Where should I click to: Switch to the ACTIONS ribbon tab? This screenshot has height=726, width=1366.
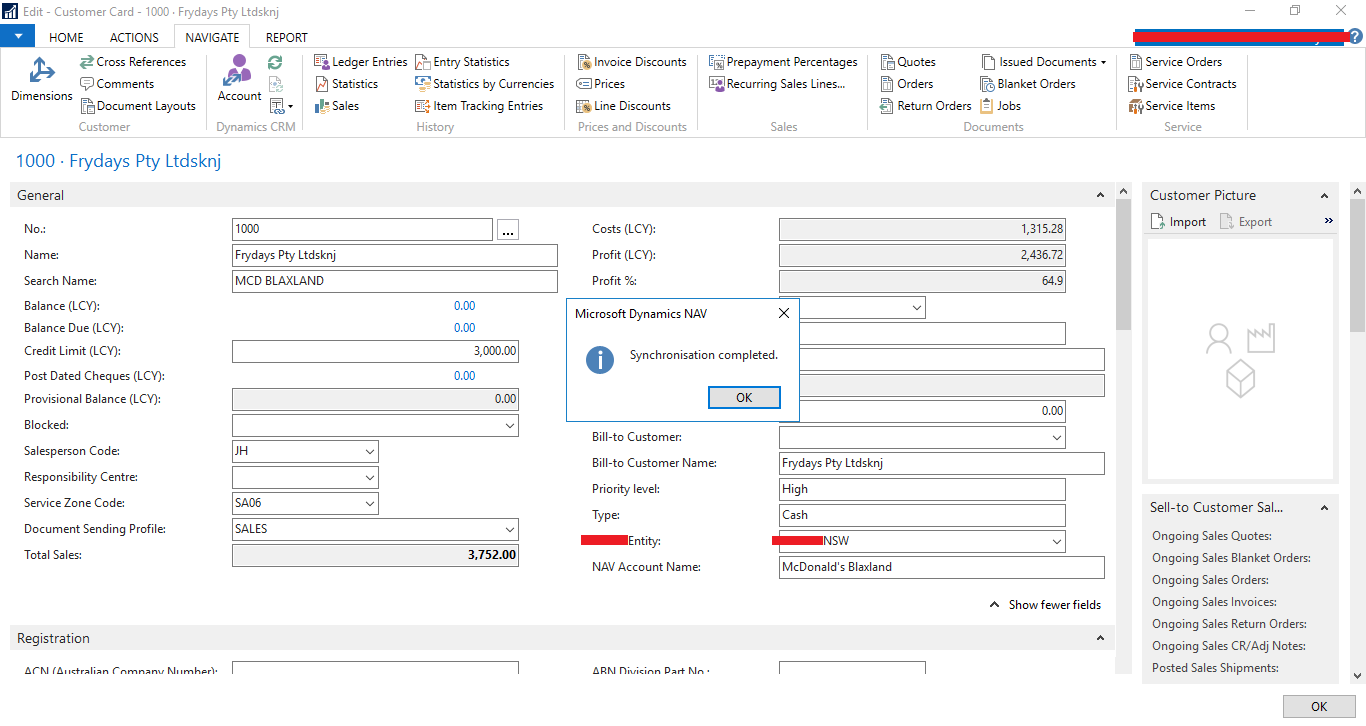point(134,37)
